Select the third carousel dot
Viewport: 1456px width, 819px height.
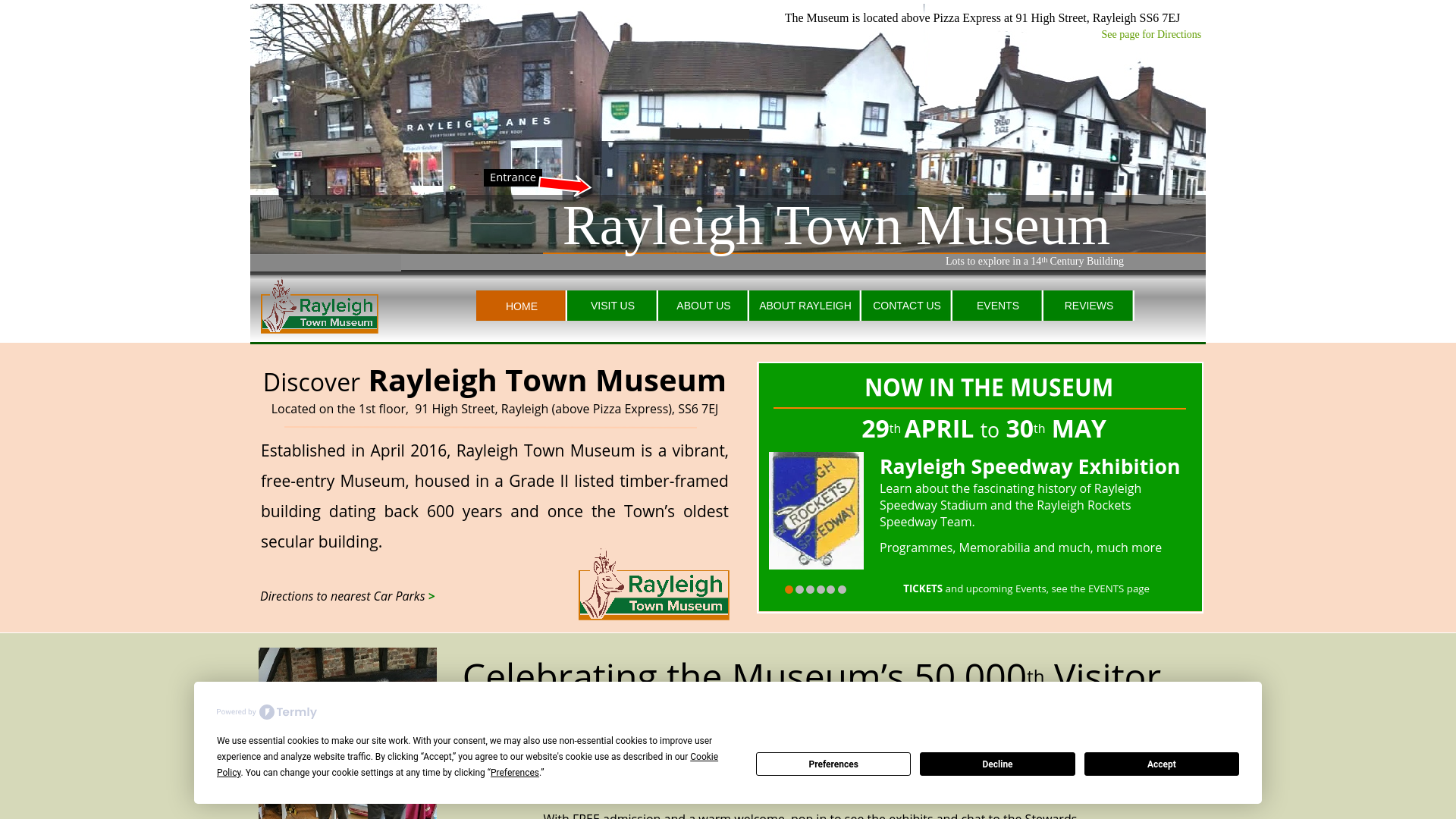810,589
